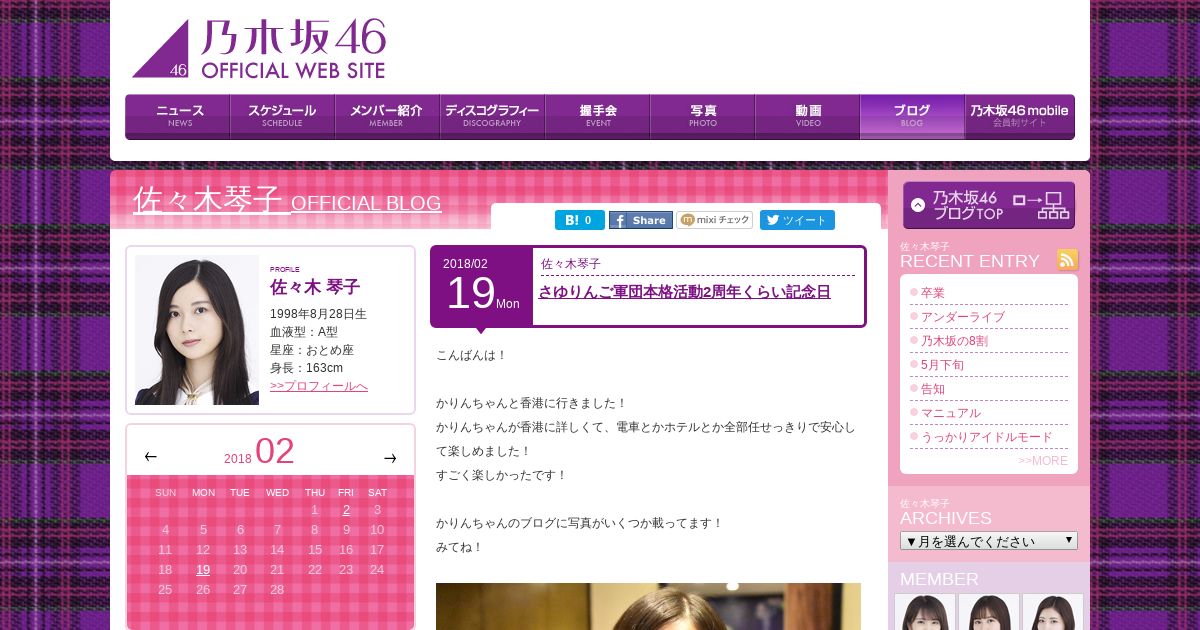Open the RECENT ENTRY RSS feed icon
Image resolution: width=1200 pixels, height=630 pixels.
click(x=1068, y=260)
